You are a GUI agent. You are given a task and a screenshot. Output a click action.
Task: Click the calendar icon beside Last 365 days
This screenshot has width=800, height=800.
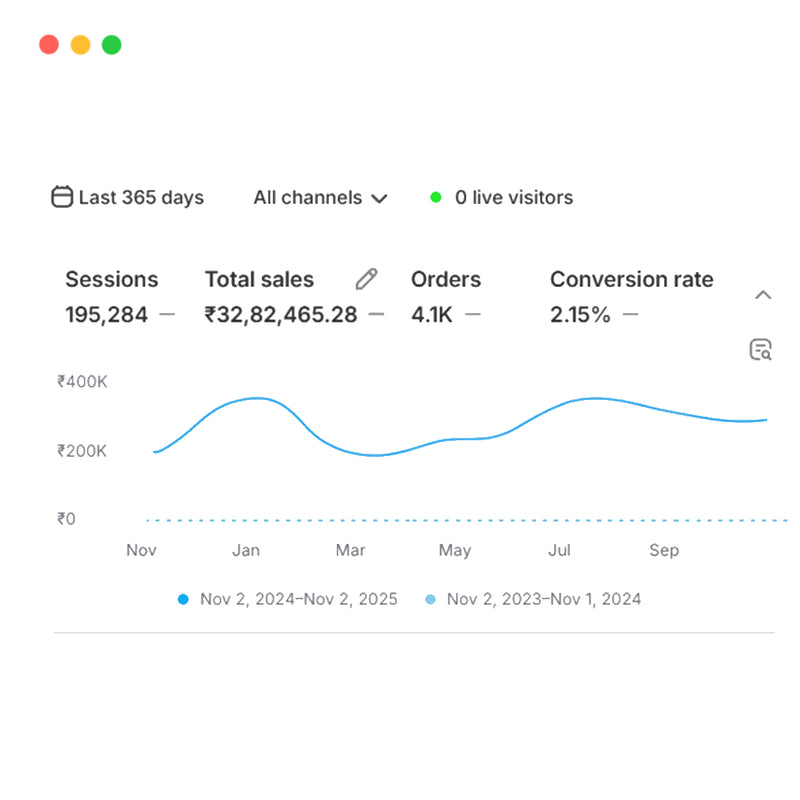click(62, 197)
